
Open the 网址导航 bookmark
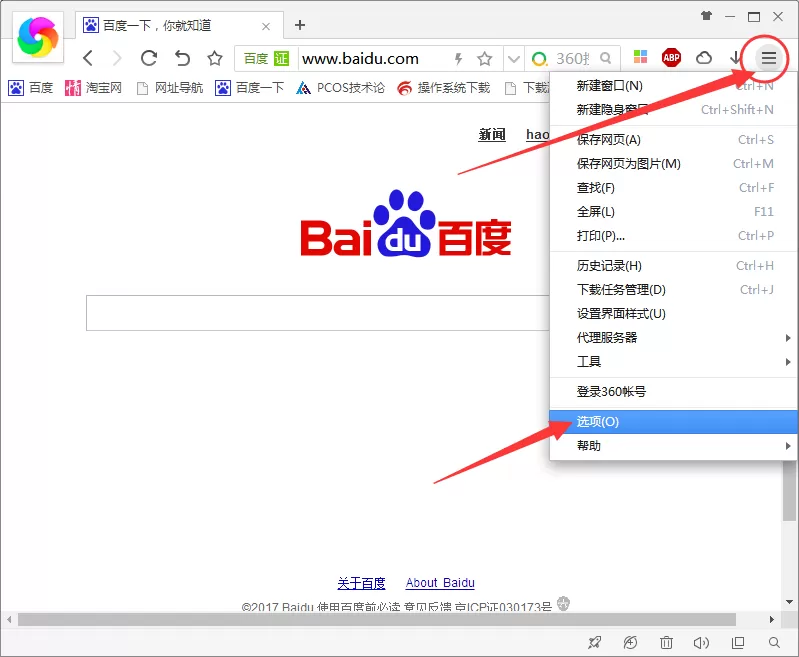pos(170,88)
